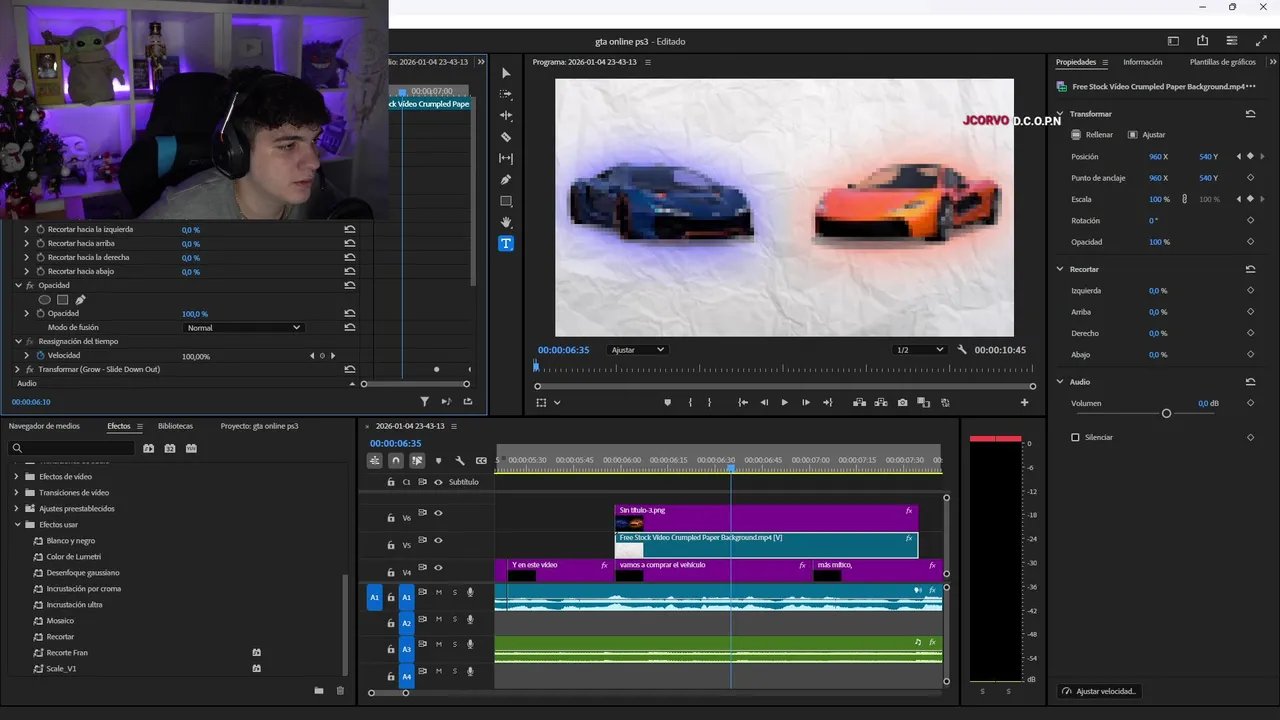Image resolution: width=1280 pixels, height=720 pixels.
Task: Select the Ripple Edit tool
Action: (x=506, y=115)
